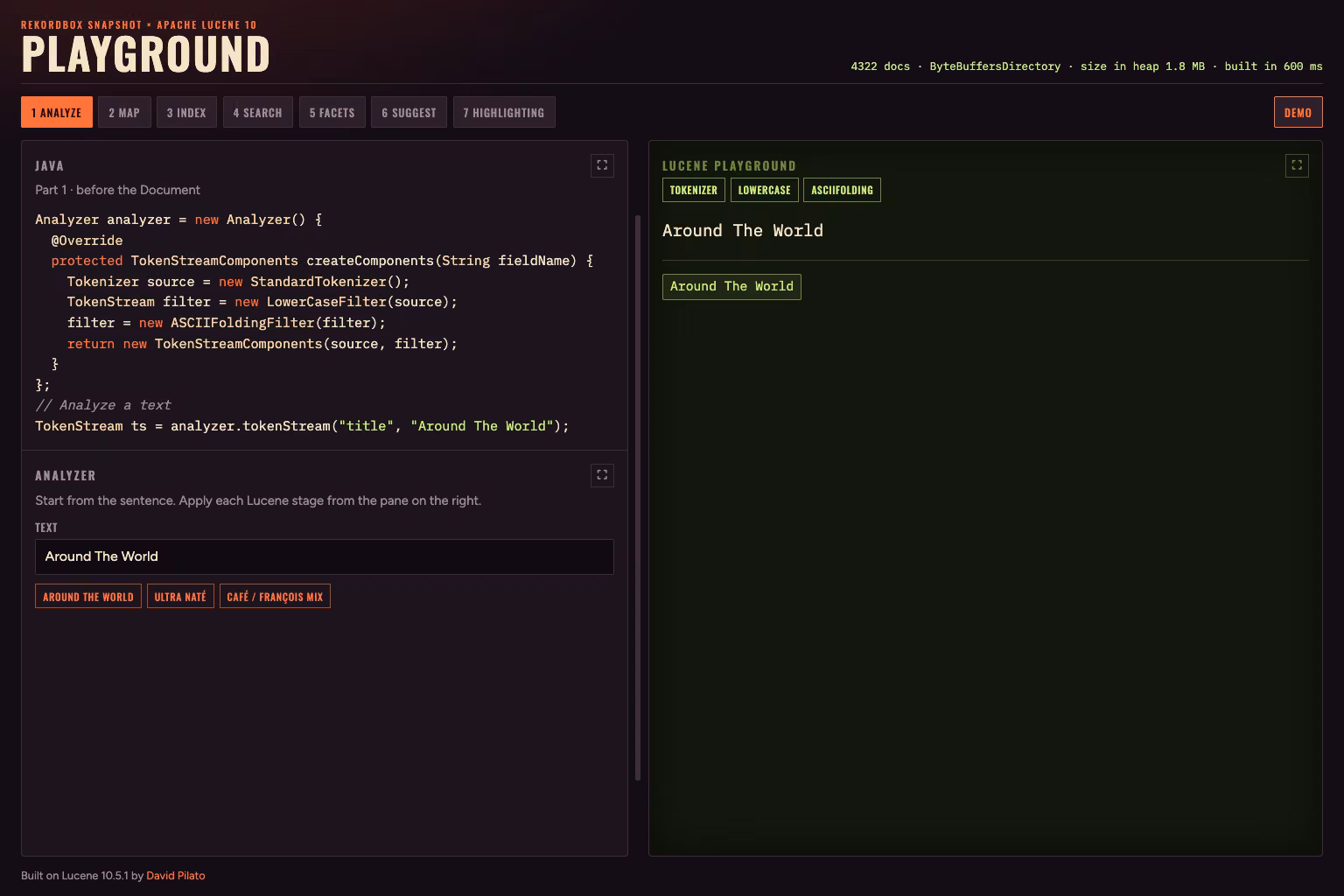The height and width of the screenshot is (896, 1344).
Task: Open the 6 Suggest tab
Action: pos(409,112)
